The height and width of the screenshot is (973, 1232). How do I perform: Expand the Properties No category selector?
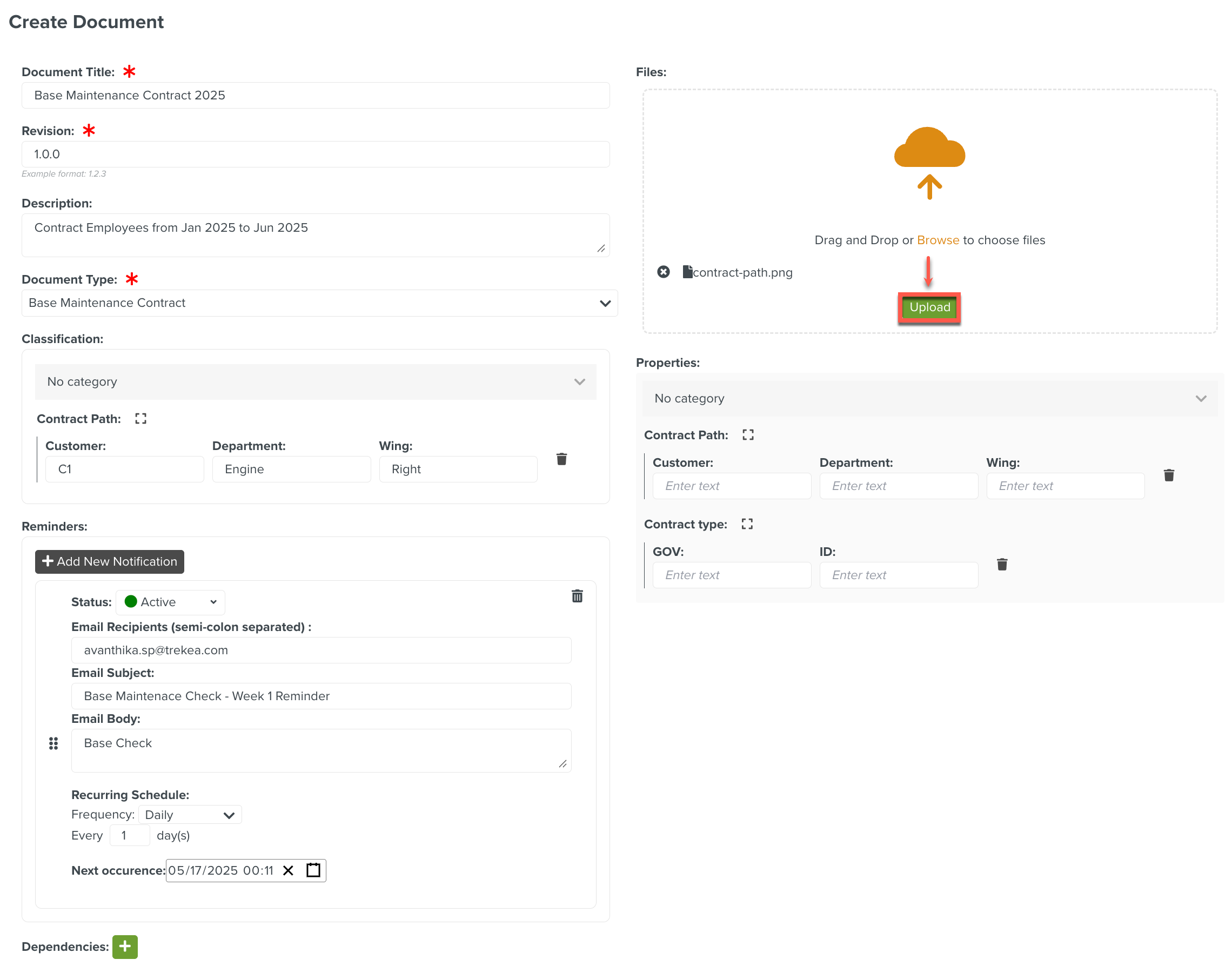tap(929, 398)
